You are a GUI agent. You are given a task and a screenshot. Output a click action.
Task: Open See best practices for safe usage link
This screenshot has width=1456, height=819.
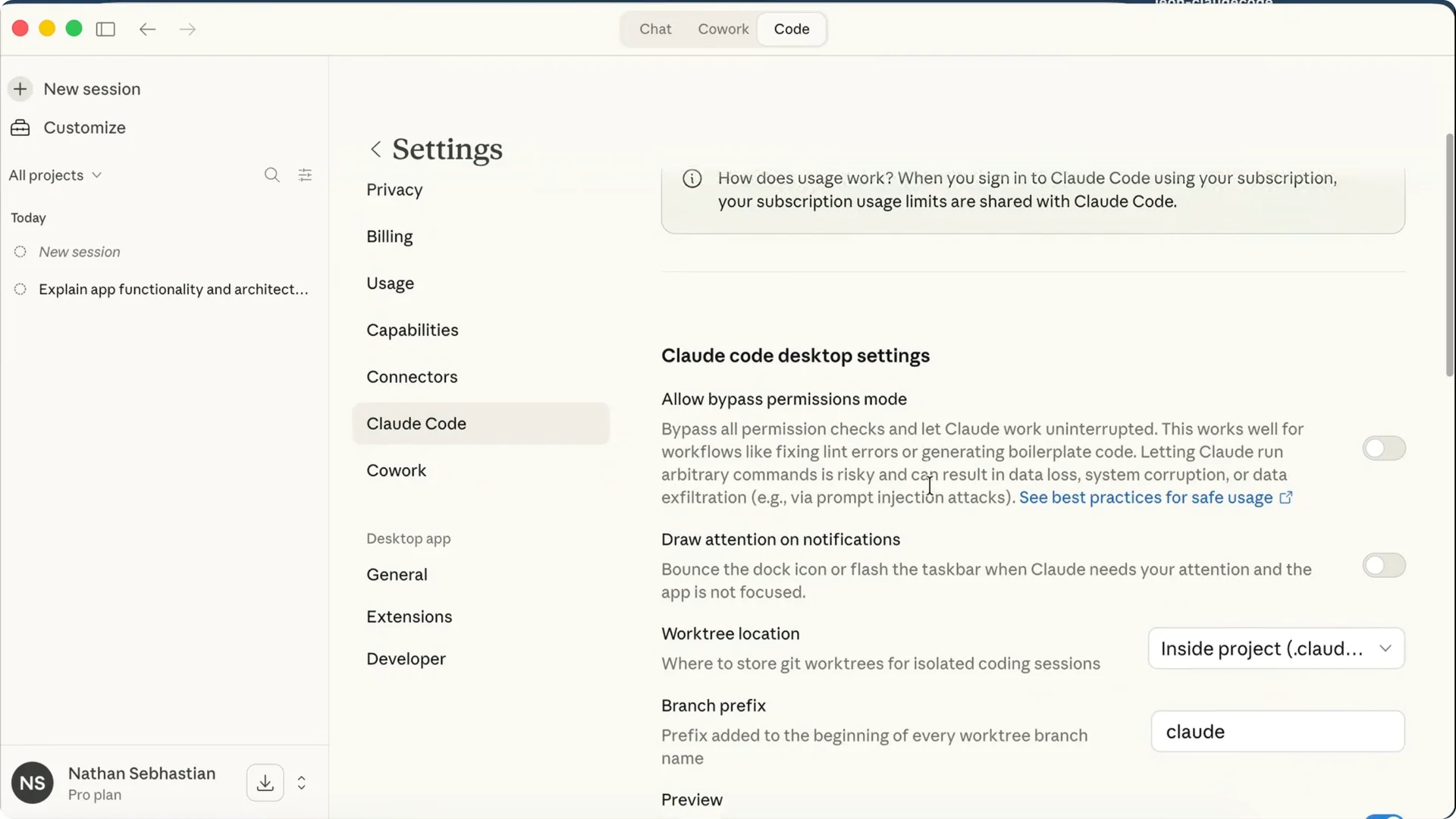(x=1155, y=497)
